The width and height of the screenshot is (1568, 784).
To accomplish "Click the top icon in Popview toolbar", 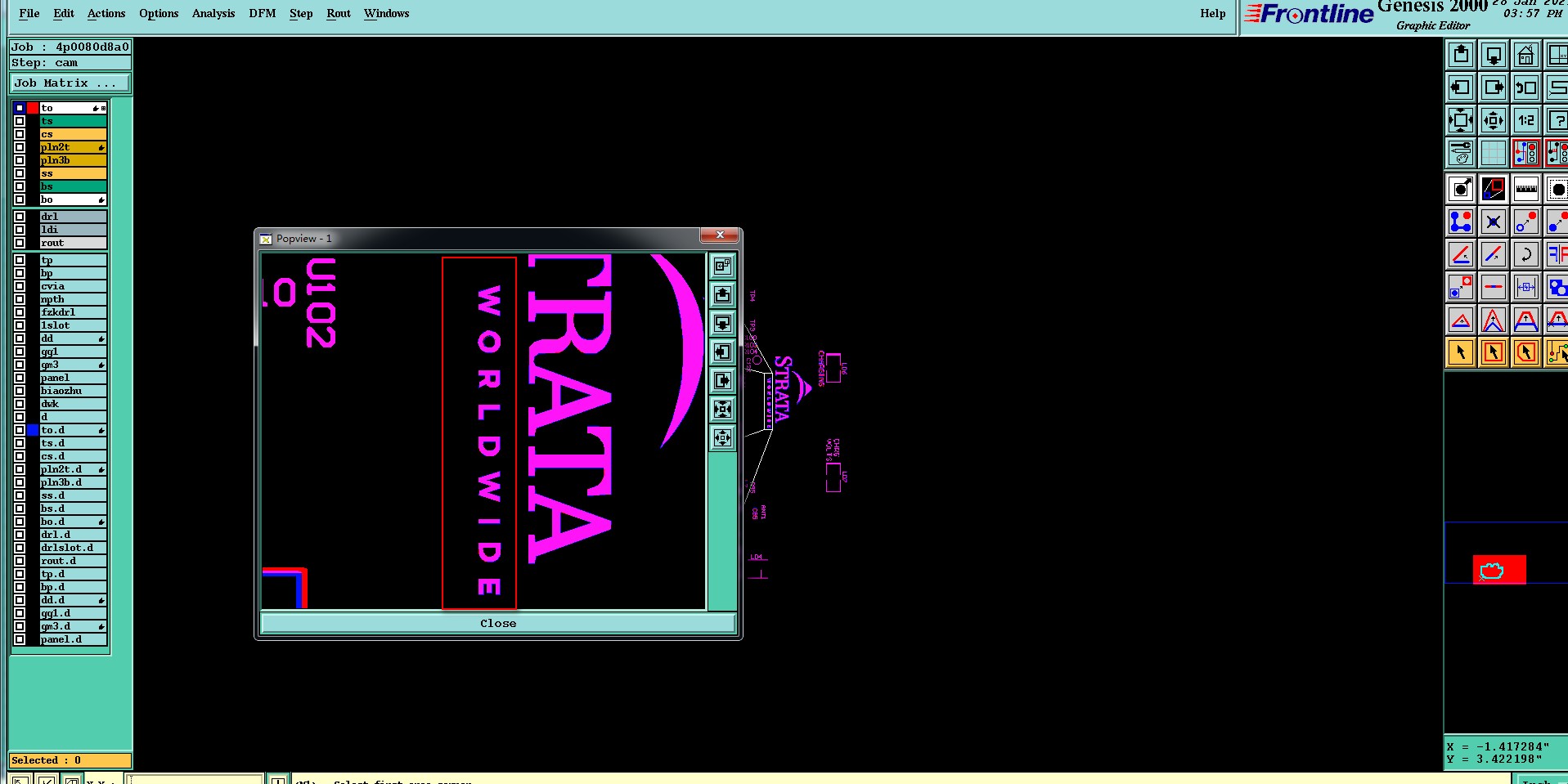I will (x=722, y=266).
